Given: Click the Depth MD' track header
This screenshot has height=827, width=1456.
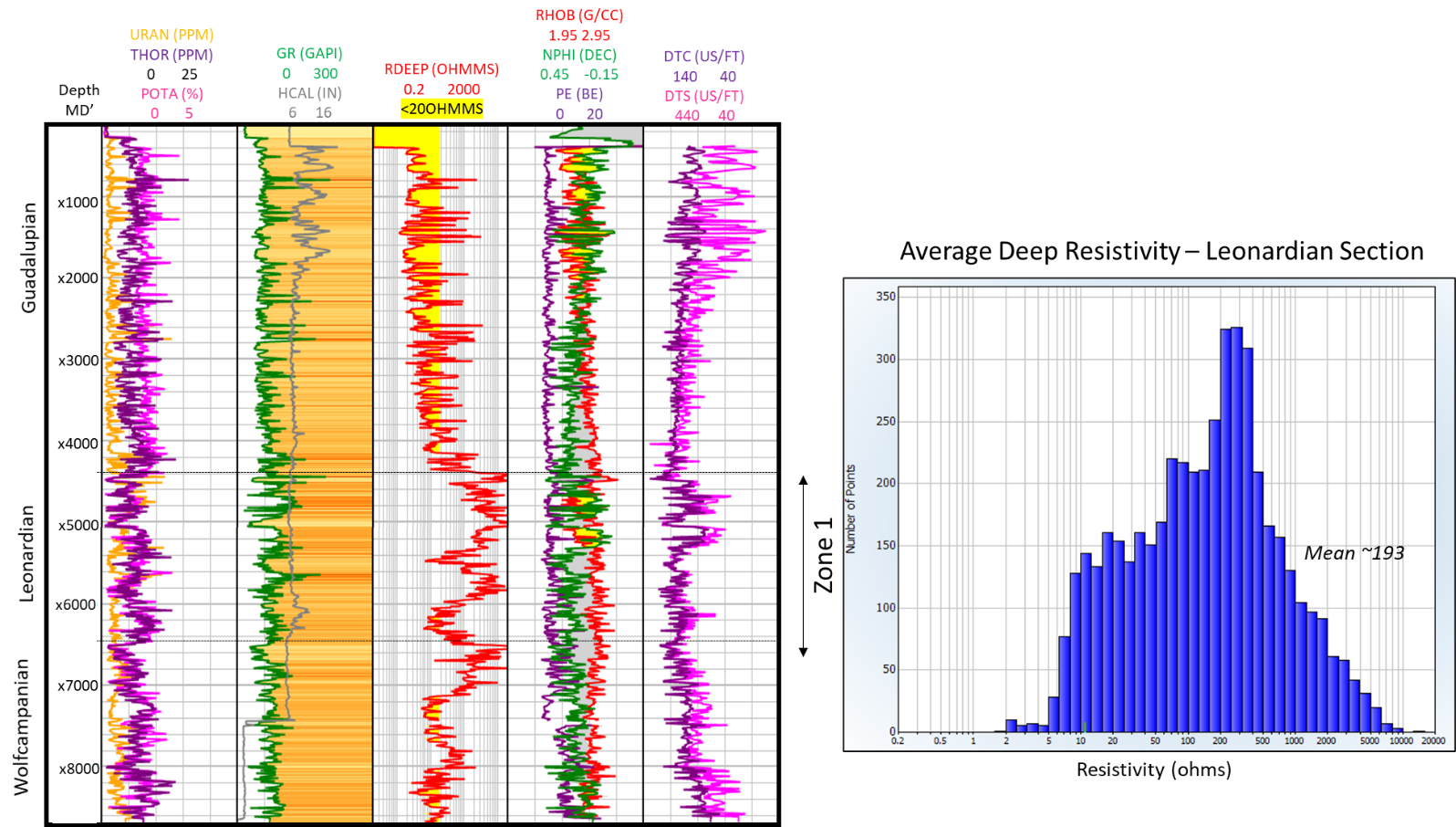Looking at the screenshot, I should point(79,100).
